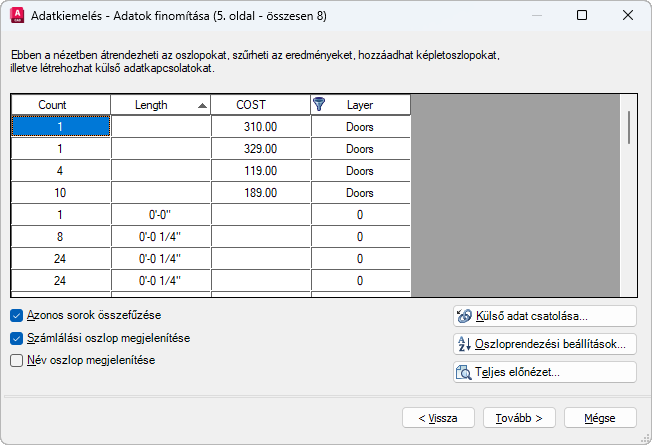Screen dimensions: 652x445
Task: Uncheck Azonos sorok összefűzése checkbox
Action: click(x=16, y=315)
